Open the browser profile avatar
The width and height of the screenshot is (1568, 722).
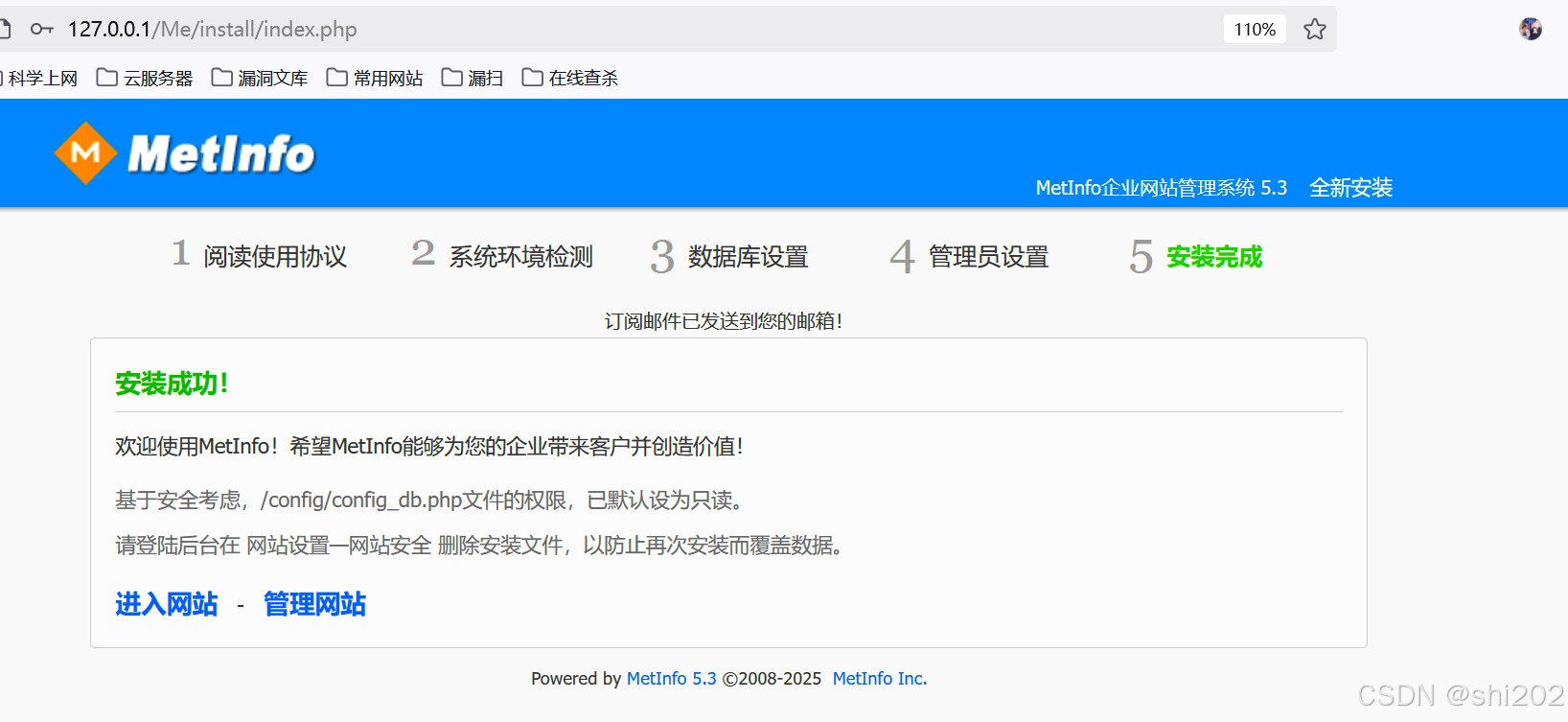[1531, 29]
